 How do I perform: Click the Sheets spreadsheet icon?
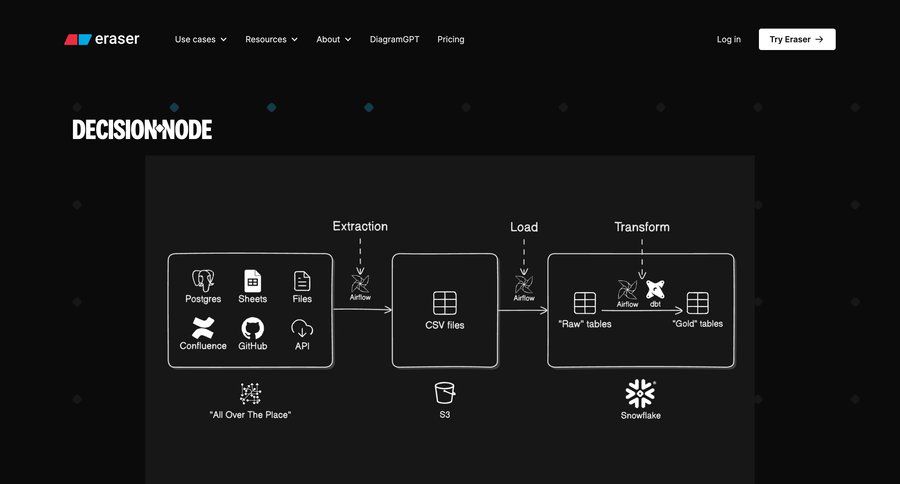(x=253, y=281)
